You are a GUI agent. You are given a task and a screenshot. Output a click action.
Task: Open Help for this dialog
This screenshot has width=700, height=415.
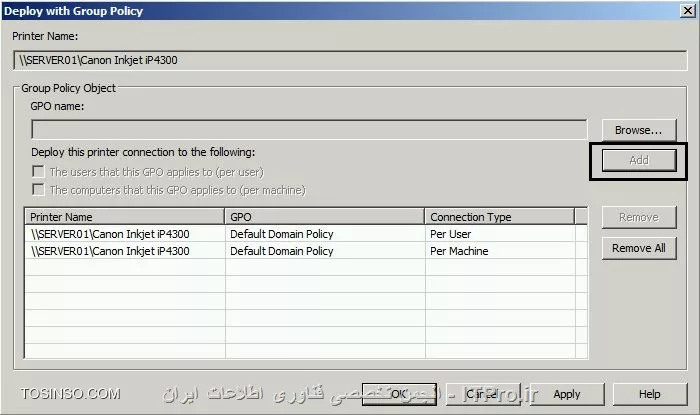tap(650, 394)
